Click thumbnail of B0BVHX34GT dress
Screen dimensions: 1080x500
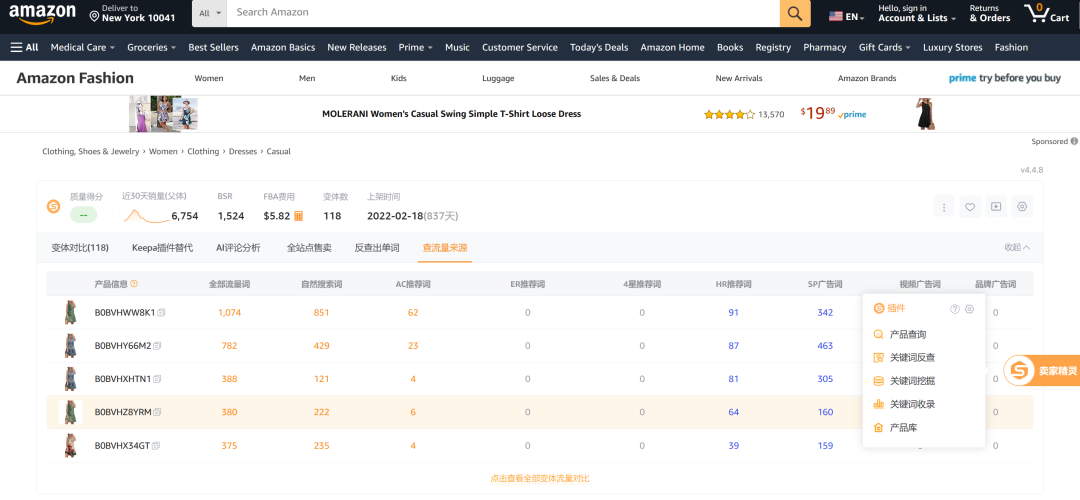70,446
